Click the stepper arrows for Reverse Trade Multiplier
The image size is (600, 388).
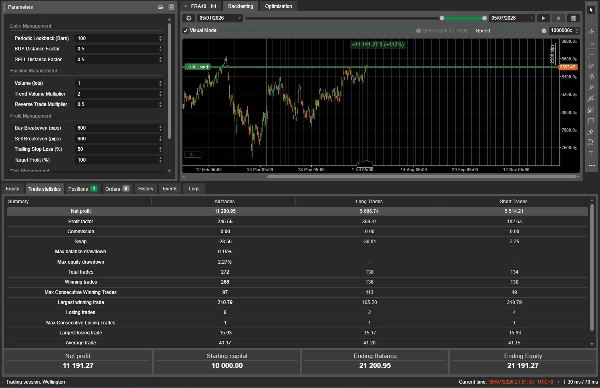(x=160, y=104)
